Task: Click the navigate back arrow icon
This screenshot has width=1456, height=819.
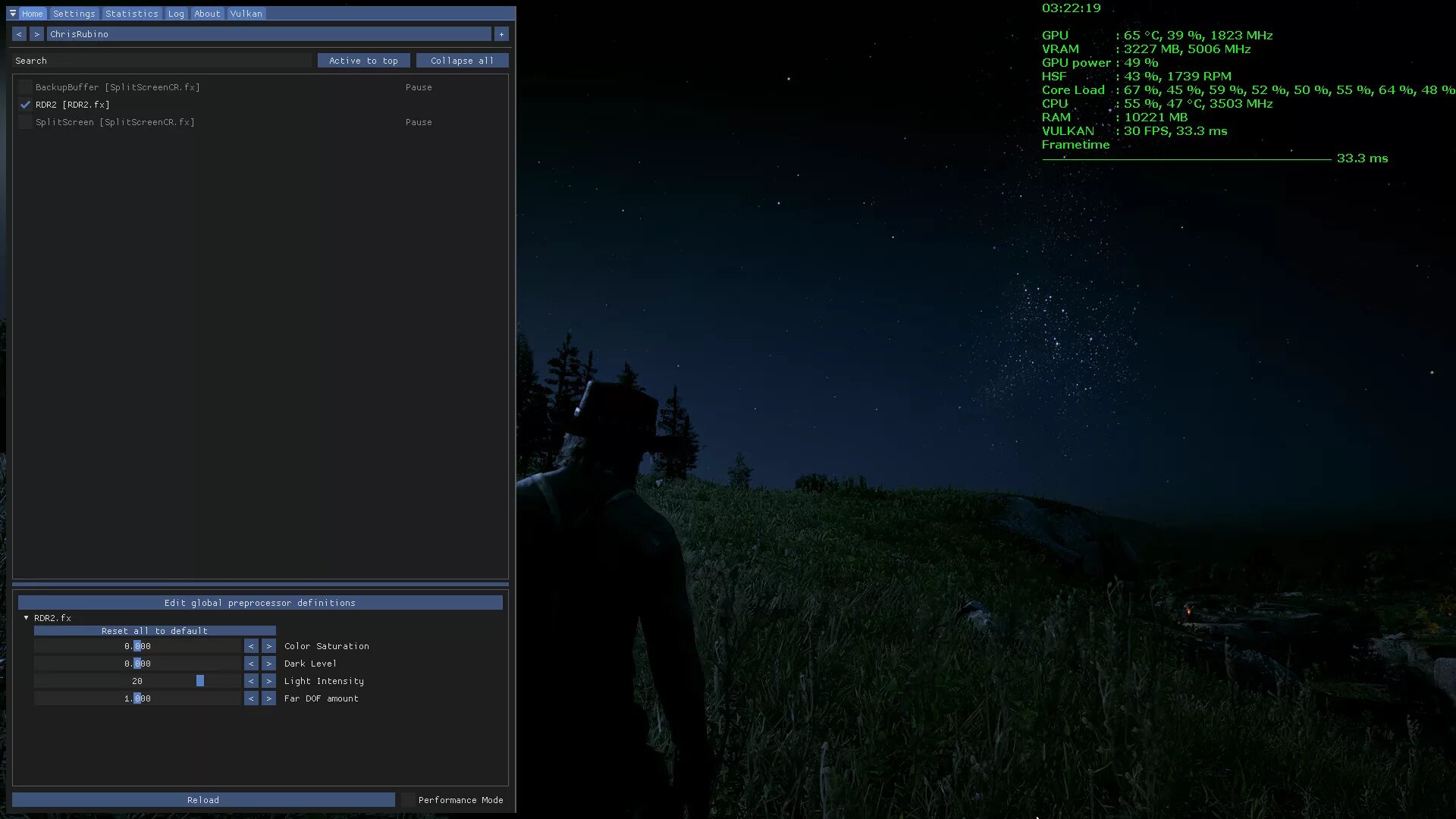Action: coord(18,34)
